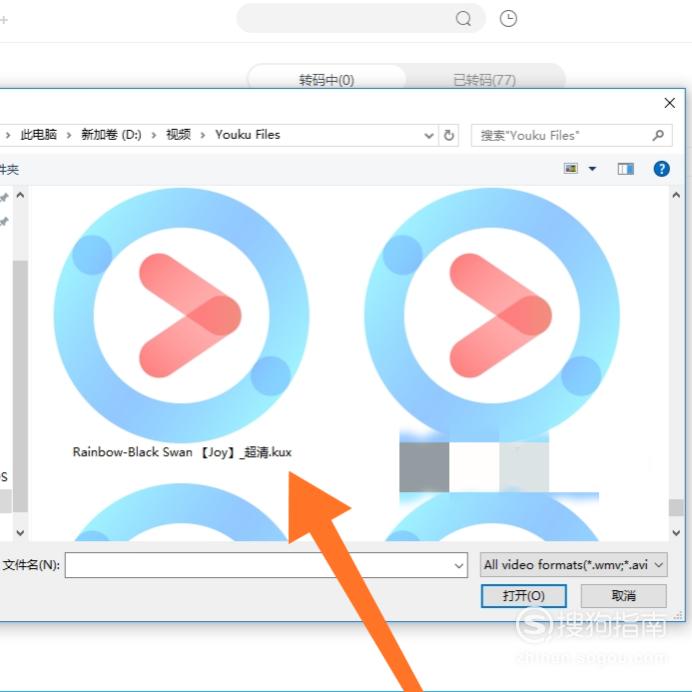
Task: Expand the file name history dropdown
Action: (x=459, y=565)
